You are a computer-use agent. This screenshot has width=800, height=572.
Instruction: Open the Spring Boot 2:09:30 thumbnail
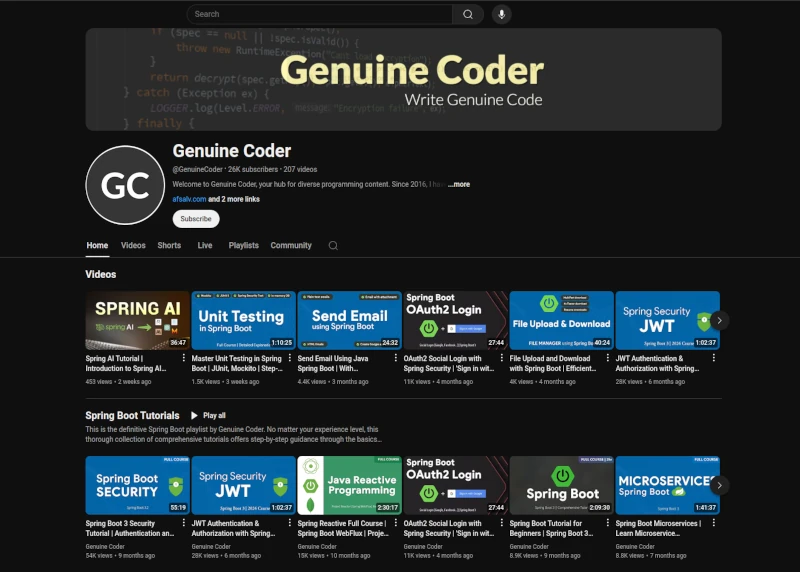561,485
